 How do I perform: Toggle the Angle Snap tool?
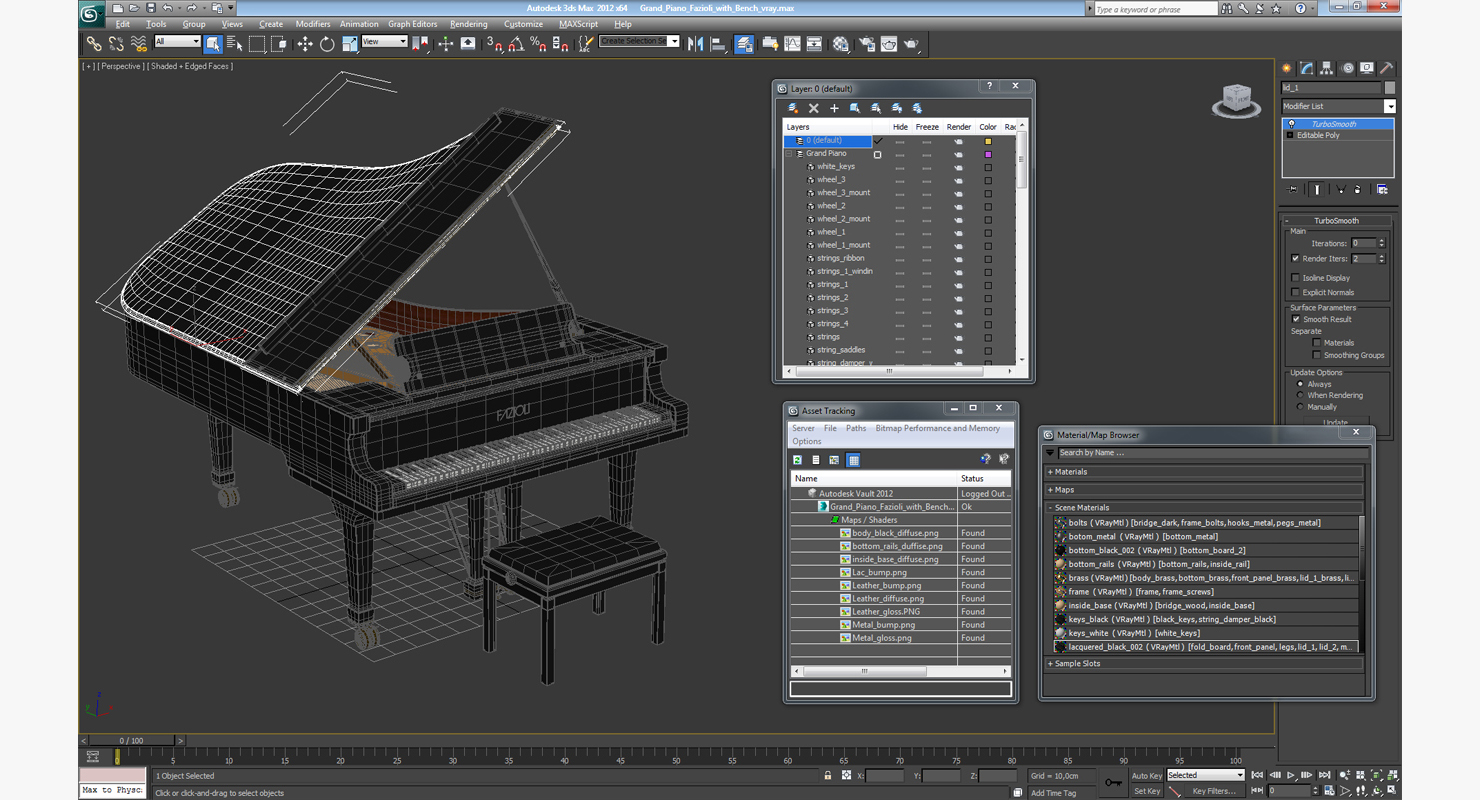pos(516,43)
